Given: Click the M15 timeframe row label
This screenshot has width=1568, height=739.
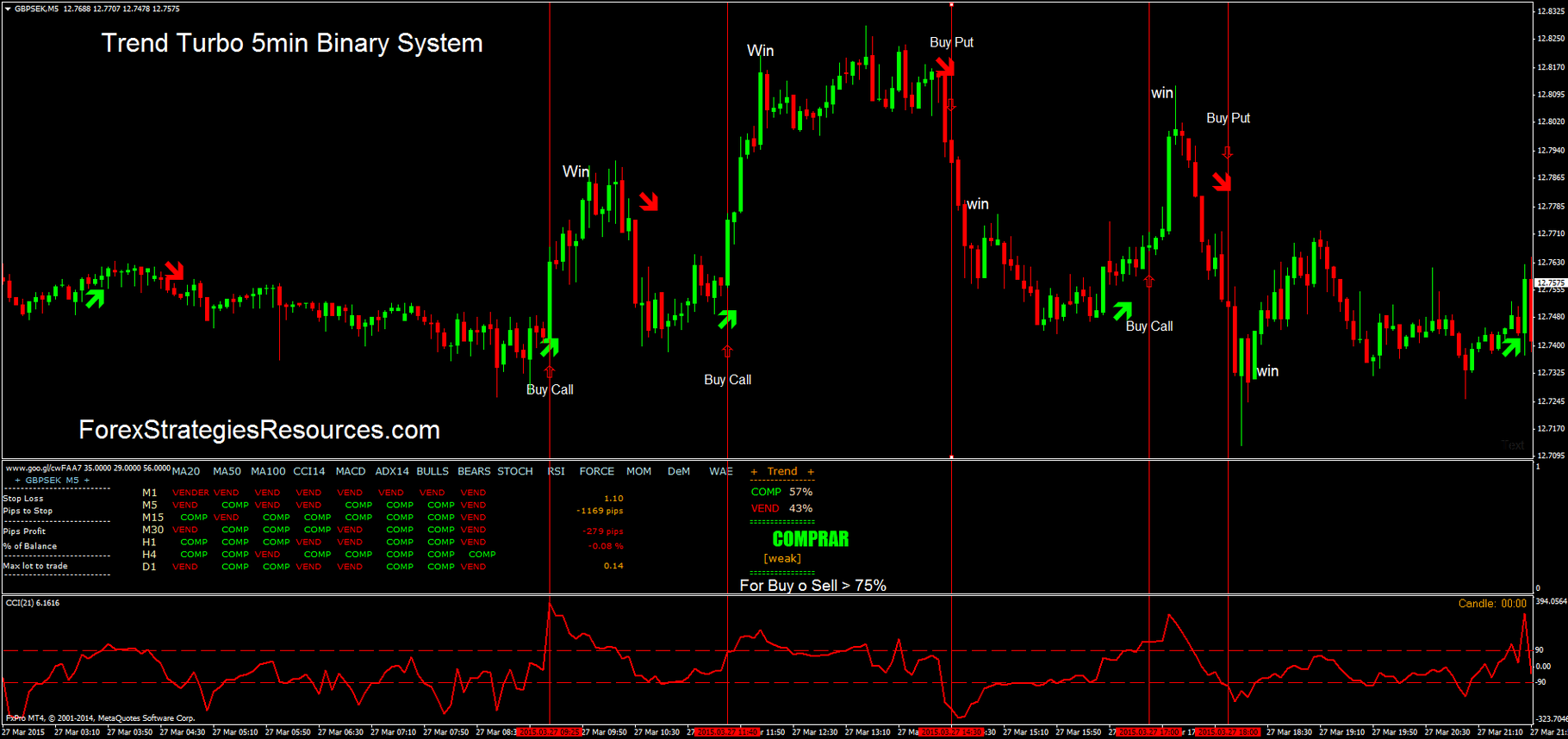Looking at the screenshot, I should pos(152,518).
